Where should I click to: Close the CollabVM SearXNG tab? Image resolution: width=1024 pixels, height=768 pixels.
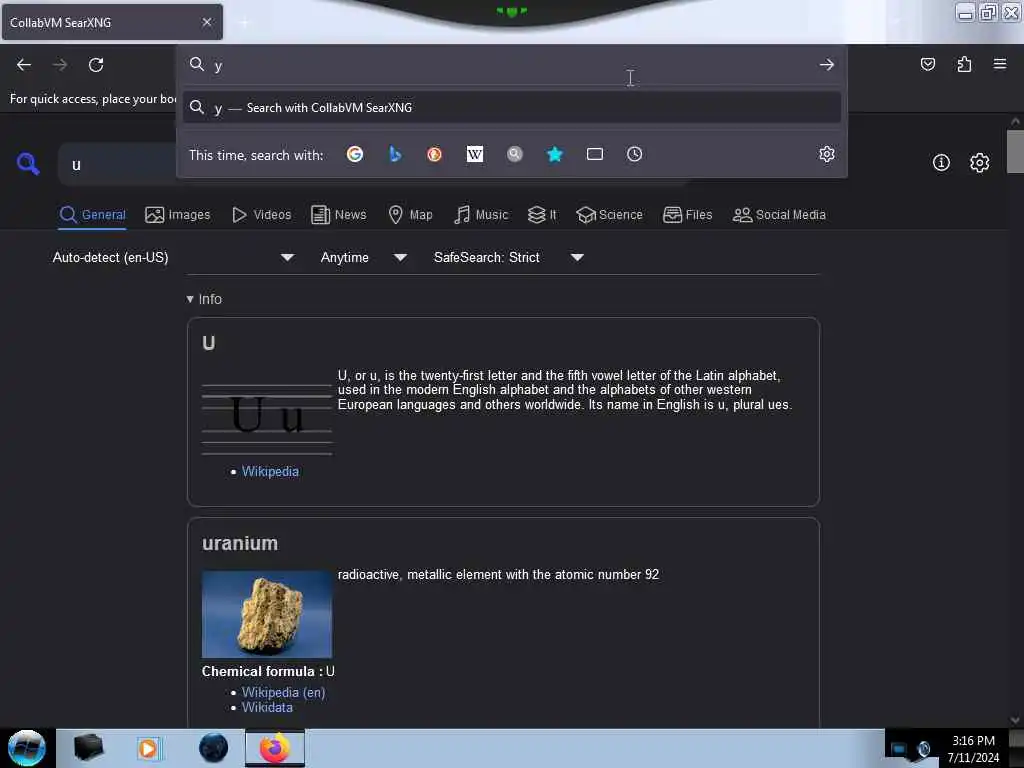point(206,22)
